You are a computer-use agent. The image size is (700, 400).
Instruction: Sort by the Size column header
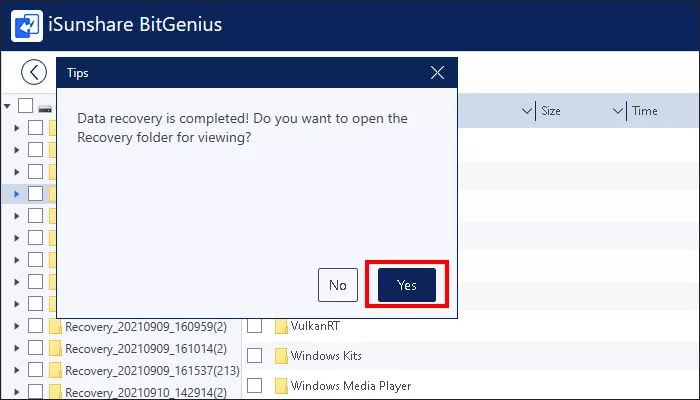click(x=551, y=111)
